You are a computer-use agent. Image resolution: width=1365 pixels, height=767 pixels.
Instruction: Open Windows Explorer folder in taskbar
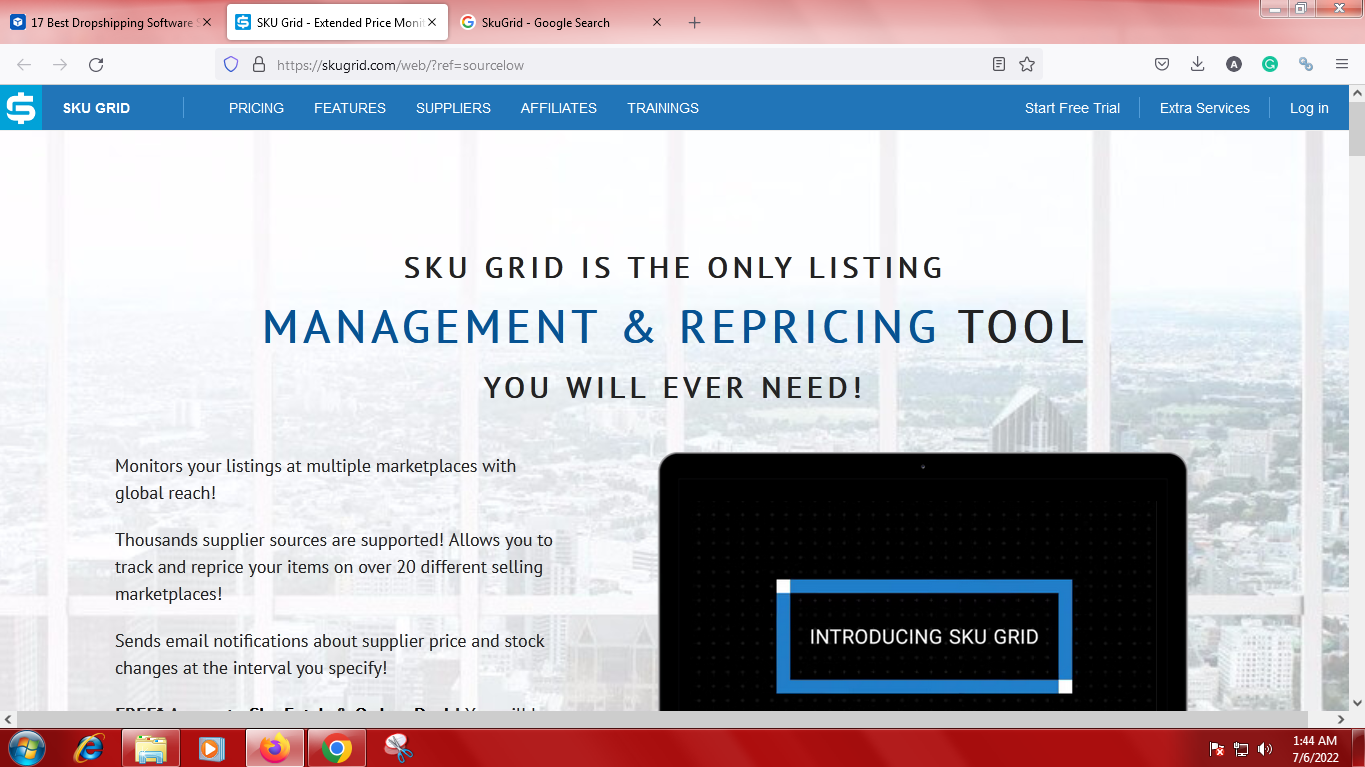point(151,748)
